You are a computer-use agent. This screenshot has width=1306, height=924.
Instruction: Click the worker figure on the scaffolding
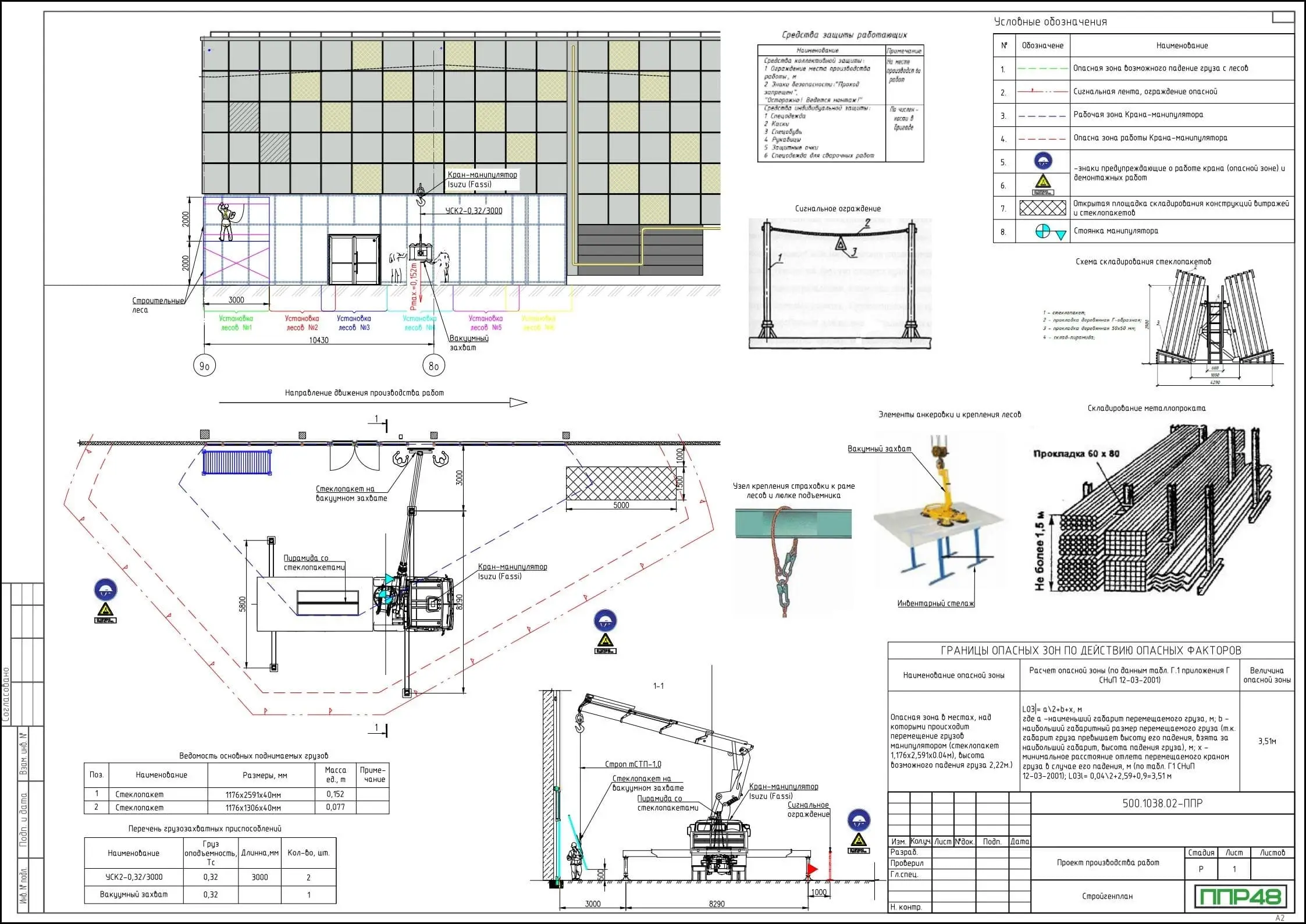(225, 222)
